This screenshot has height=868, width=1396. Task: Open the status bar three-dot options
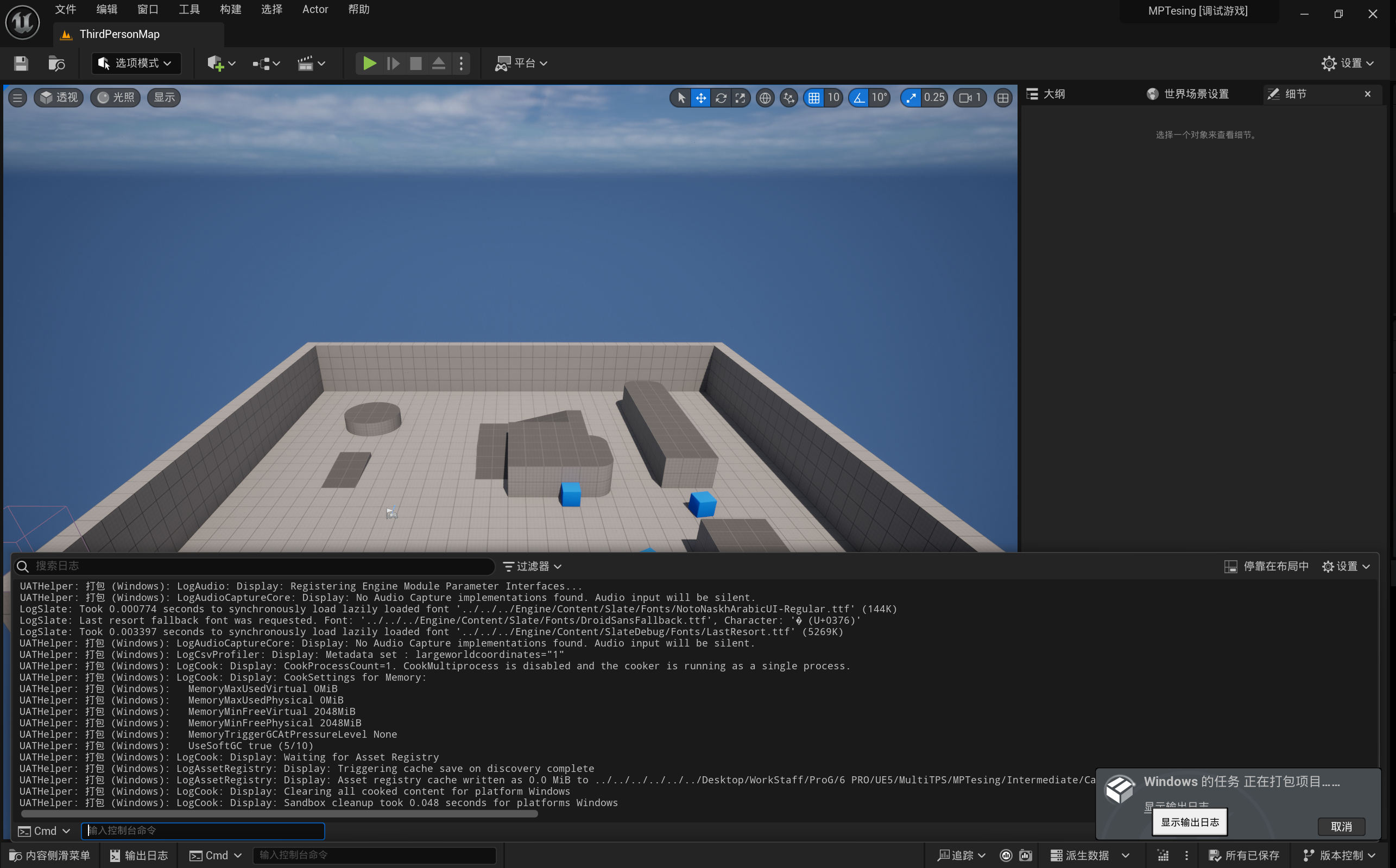click(x=1186, y=856)
